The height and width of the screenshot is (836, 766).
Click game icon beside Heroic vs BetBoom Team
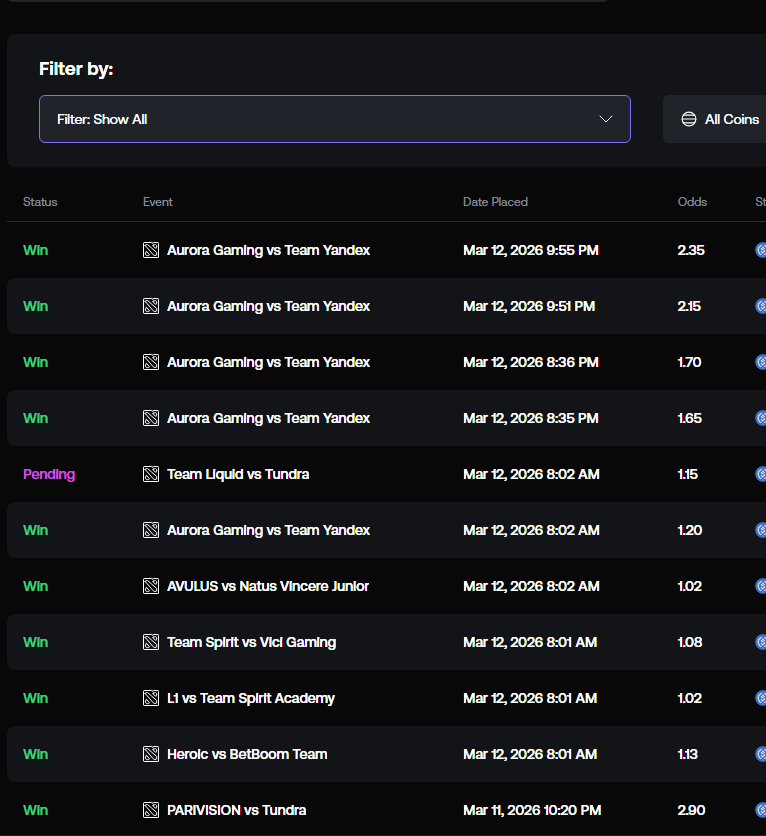point(151,754)
